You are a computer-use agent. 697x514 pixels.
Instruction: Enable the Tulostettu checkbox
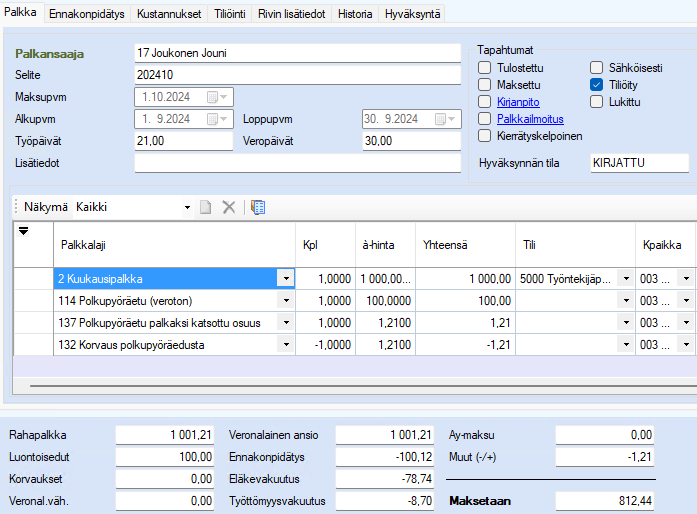pos(486,68)
